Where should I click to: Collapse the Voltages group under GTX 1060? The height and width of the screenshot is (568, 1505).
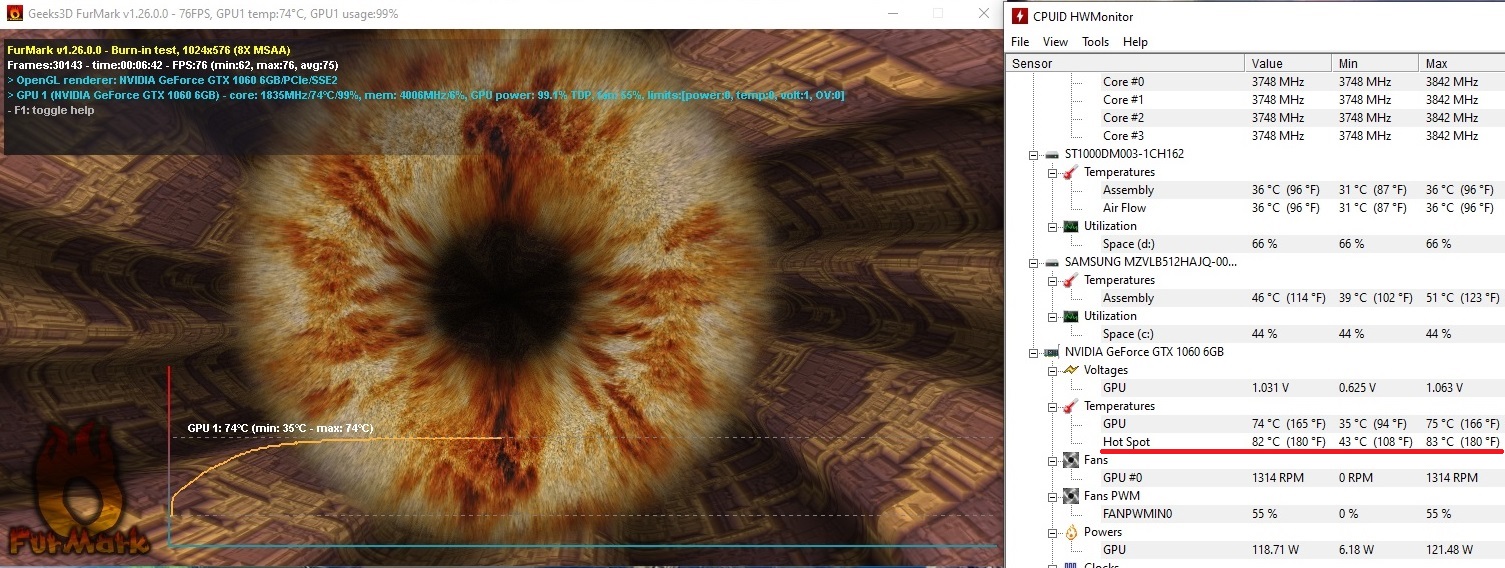coord(1053,370)
